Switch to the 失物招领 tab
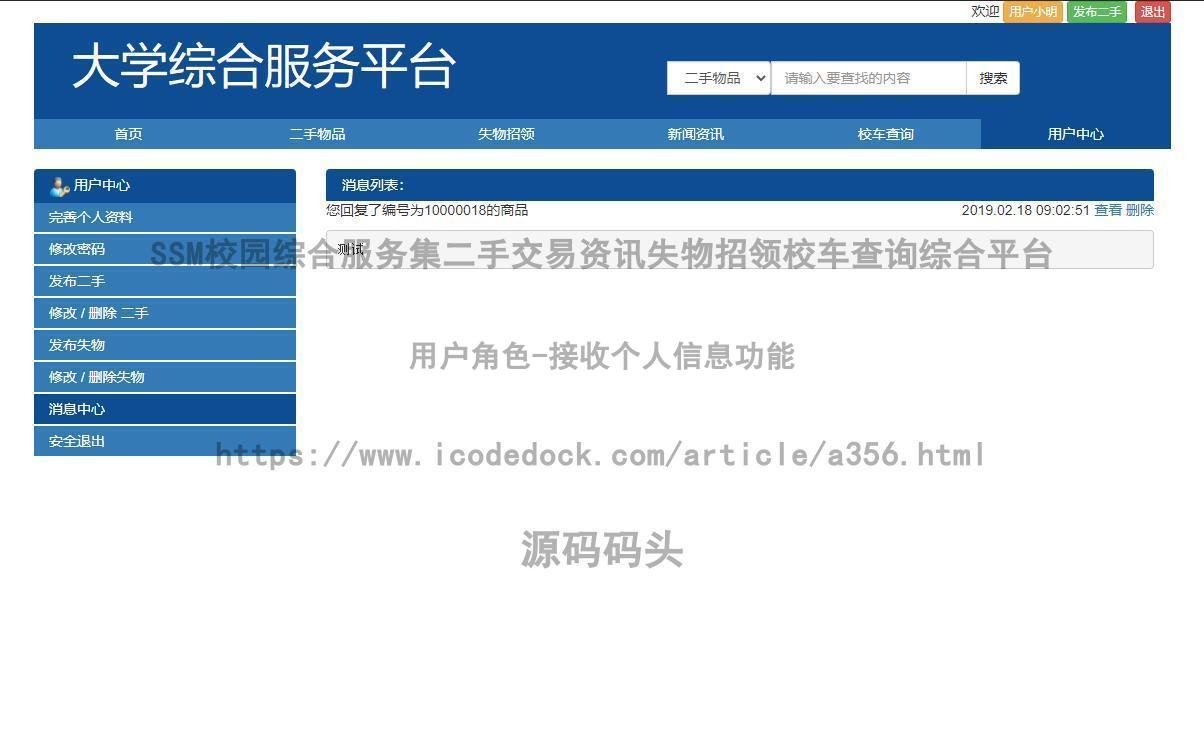This screenshot has height=751, width=1204. [x=506, y=134]
